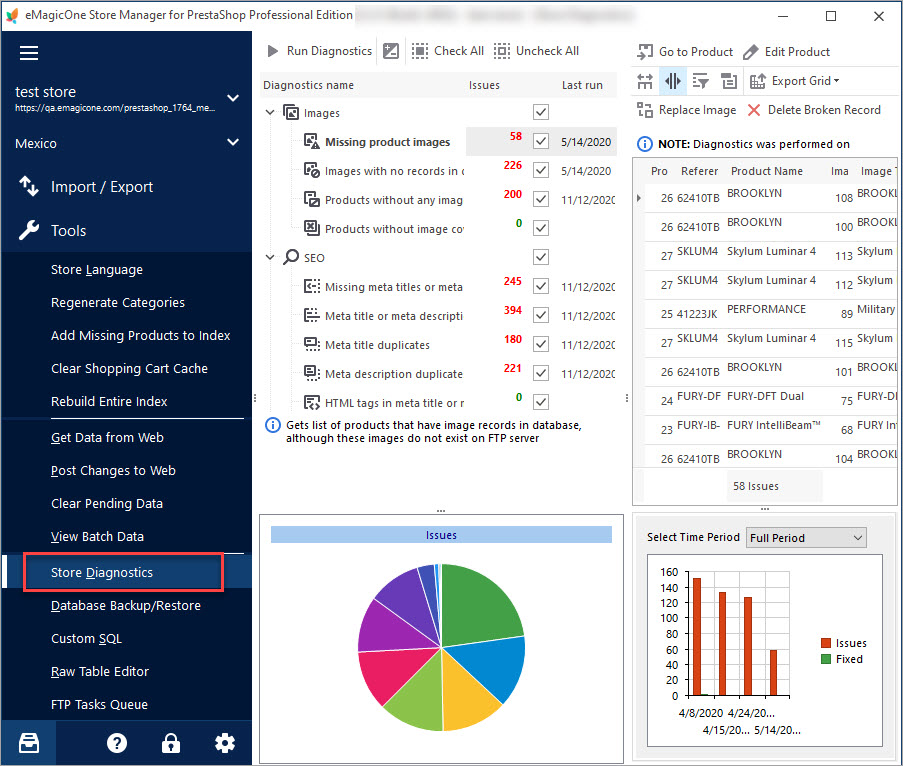Toggle the Images group checkbox
Screen dimensions: 903x766
point(541,112)
